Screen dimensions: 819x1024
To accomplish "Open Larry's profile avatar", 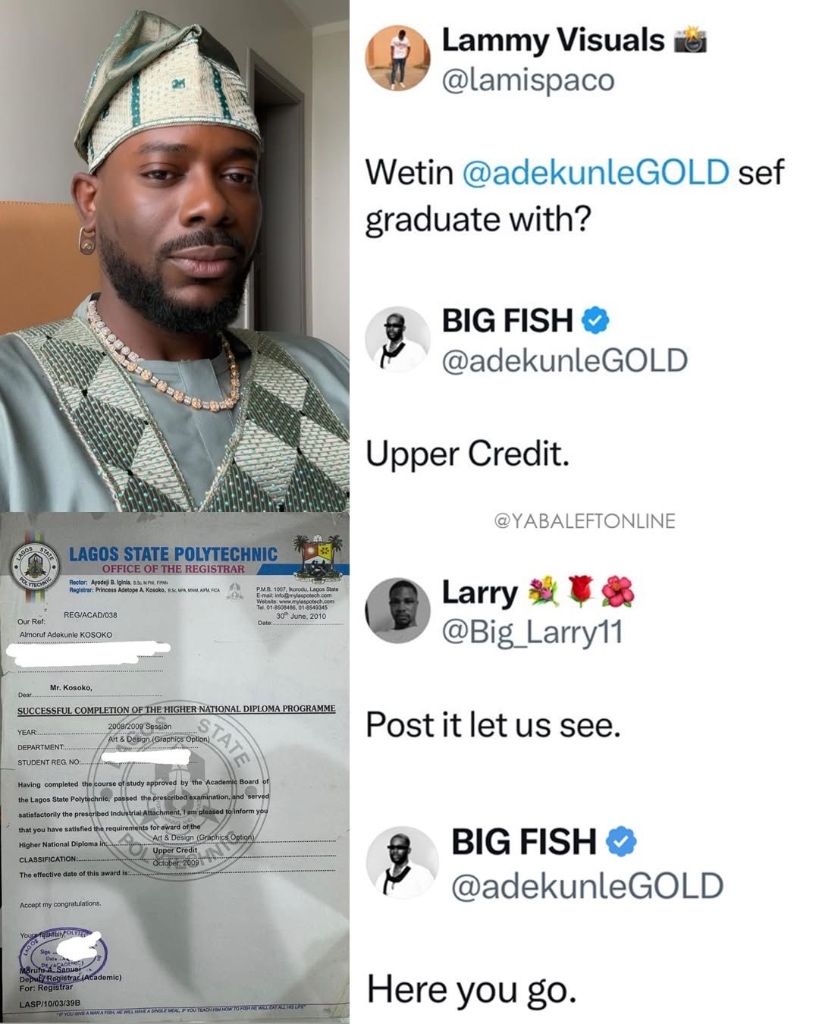I will click(x=398, y=610).
